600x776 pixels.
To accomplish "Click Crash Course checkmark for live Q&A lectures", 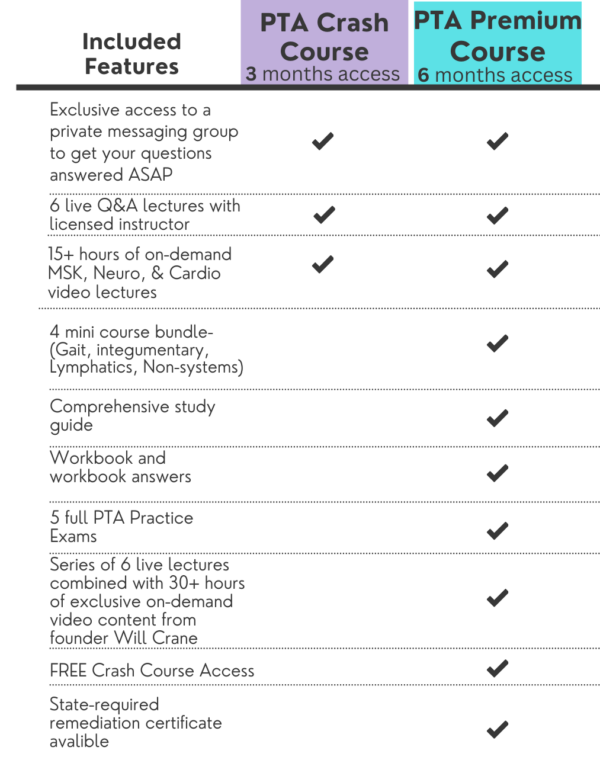I will click(322, 214).
